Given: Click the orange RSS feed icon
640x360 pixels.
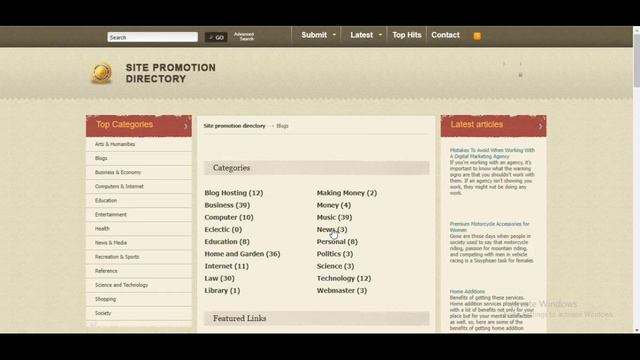Looking at the screenshot, I should pos(477,36).
